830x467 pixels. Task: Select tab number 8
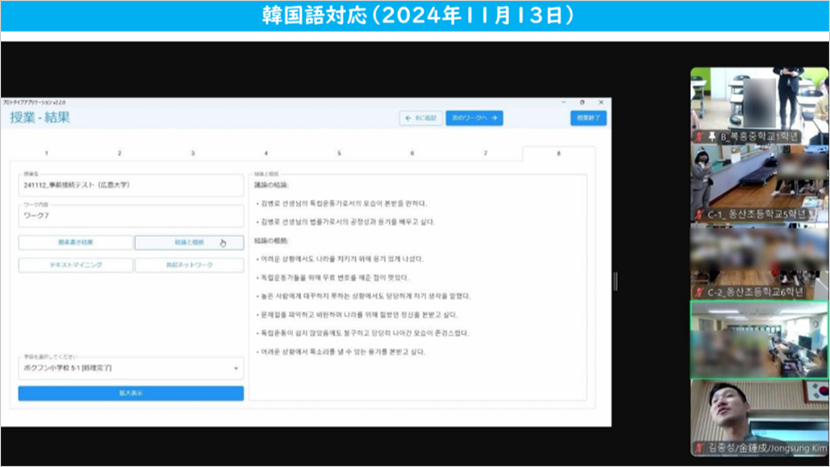pyautogui.click(x=558, y=153)
